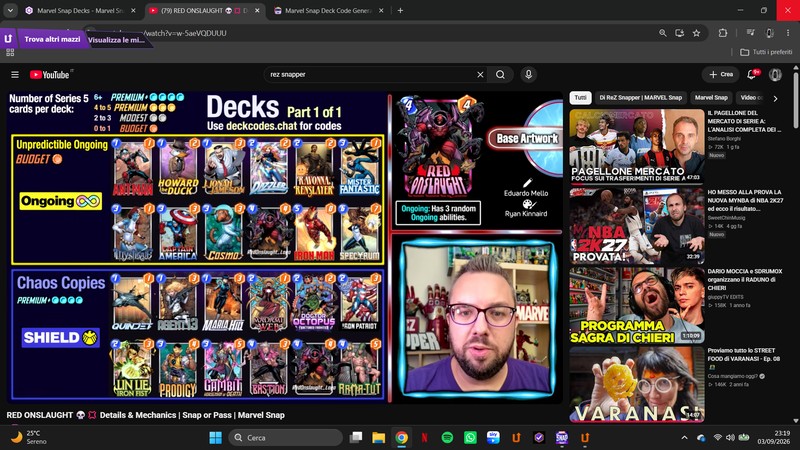Open Marvel Snap from the taskbar
The height and width of the screenshot is (450, 800).
point(562,438)
